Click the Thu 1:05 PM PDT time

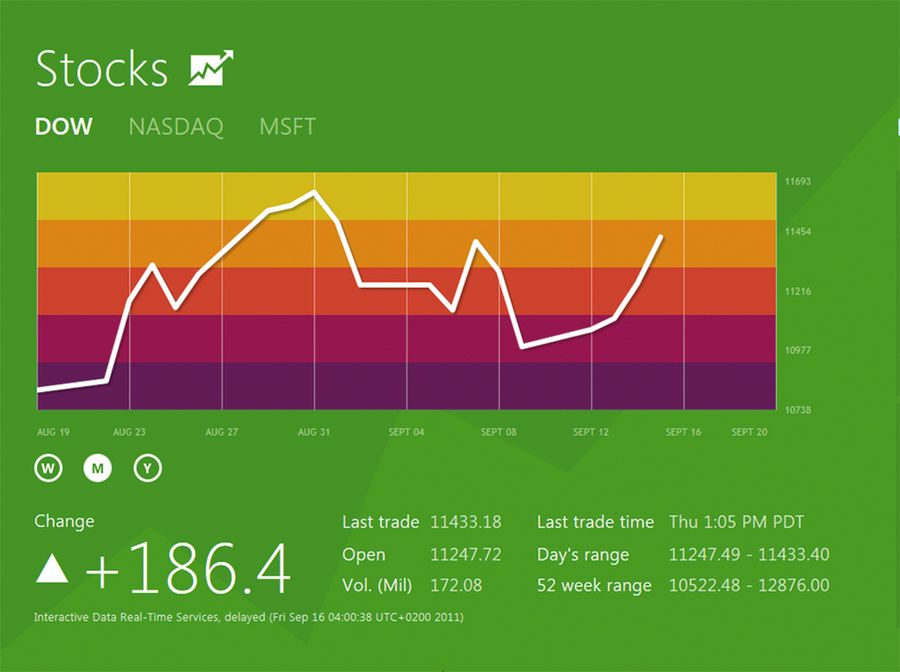pos(736,522)
